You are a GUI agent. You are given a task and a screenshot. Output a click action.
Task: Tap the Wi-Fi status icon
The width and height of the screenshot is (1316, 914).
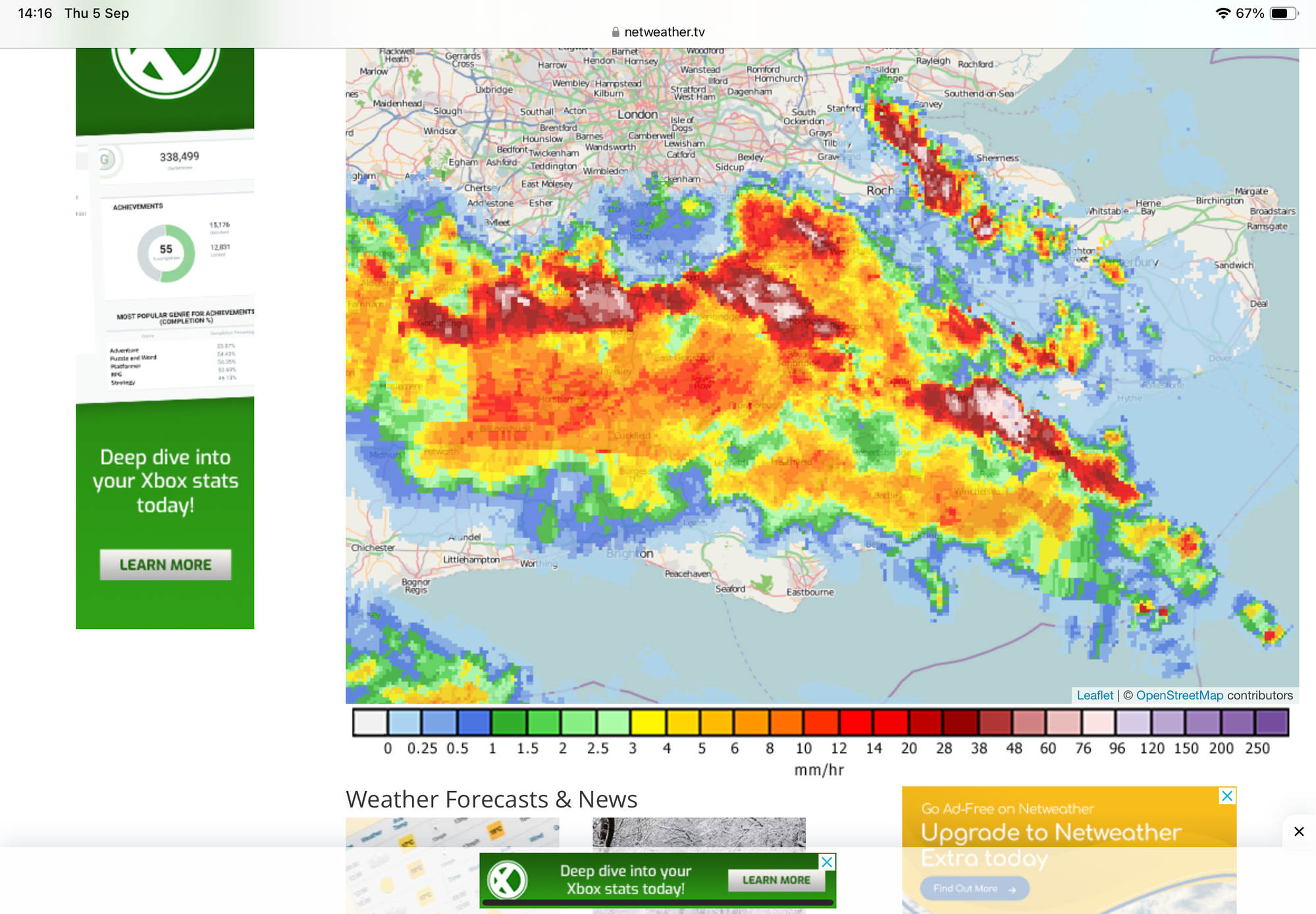[1223, 13]
